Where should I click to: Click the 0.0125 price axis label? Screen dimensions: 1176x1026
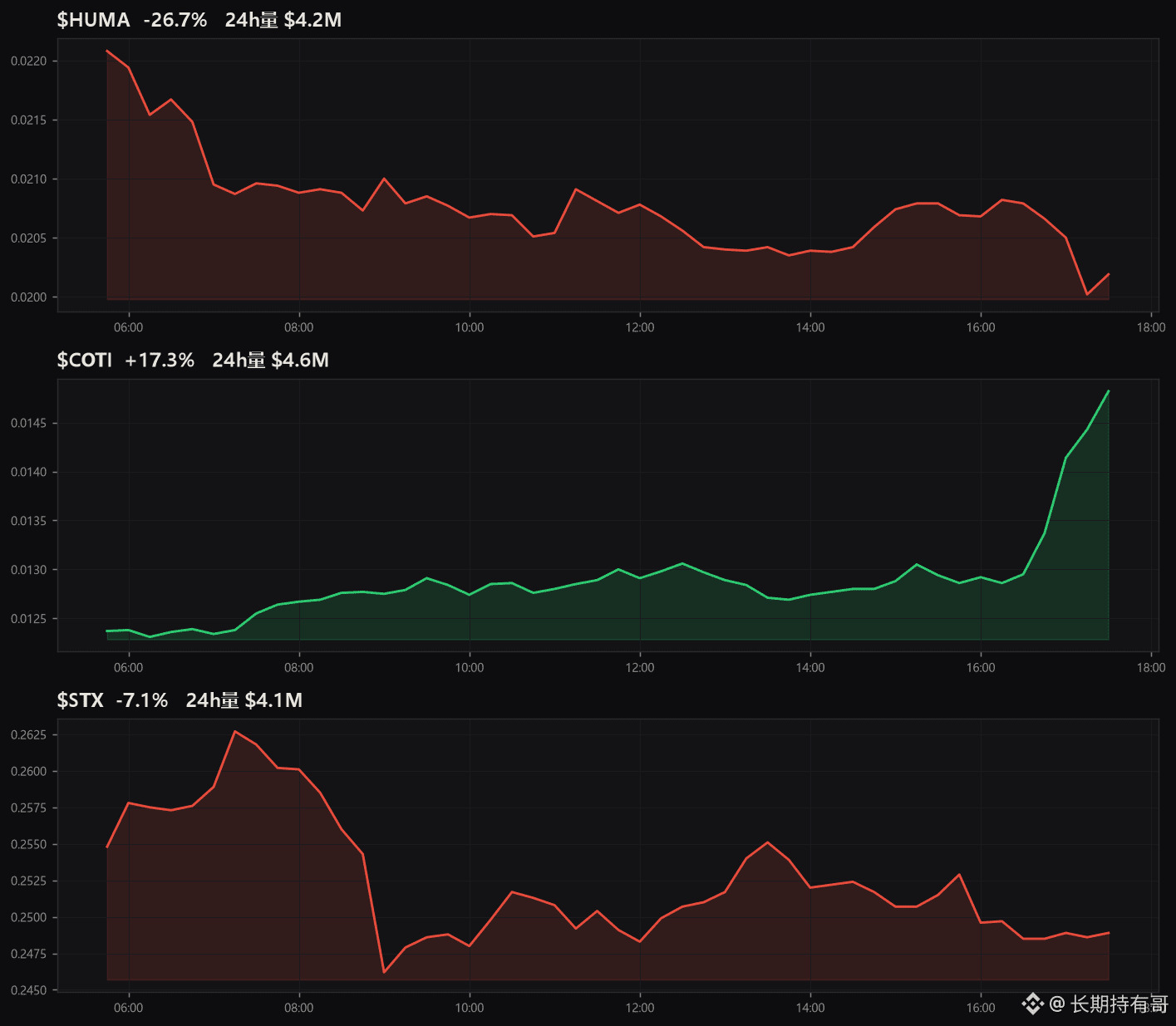[x=29, y=619]
